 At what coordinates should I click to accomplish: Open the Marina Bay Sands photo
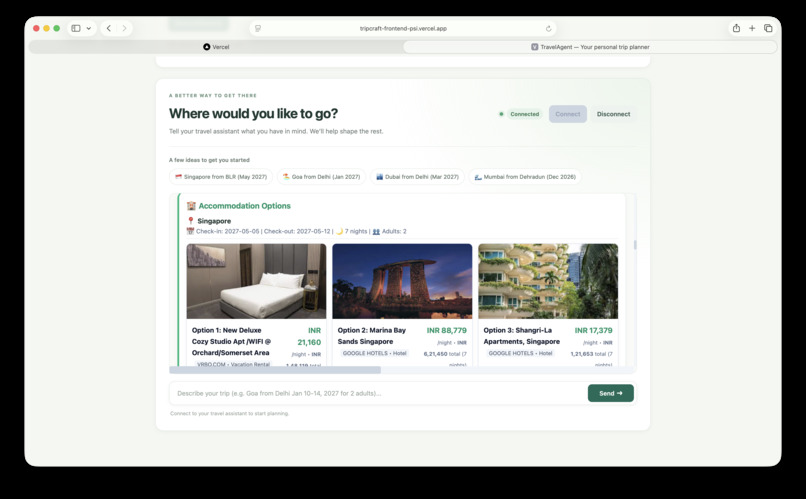tap(402, 281)
